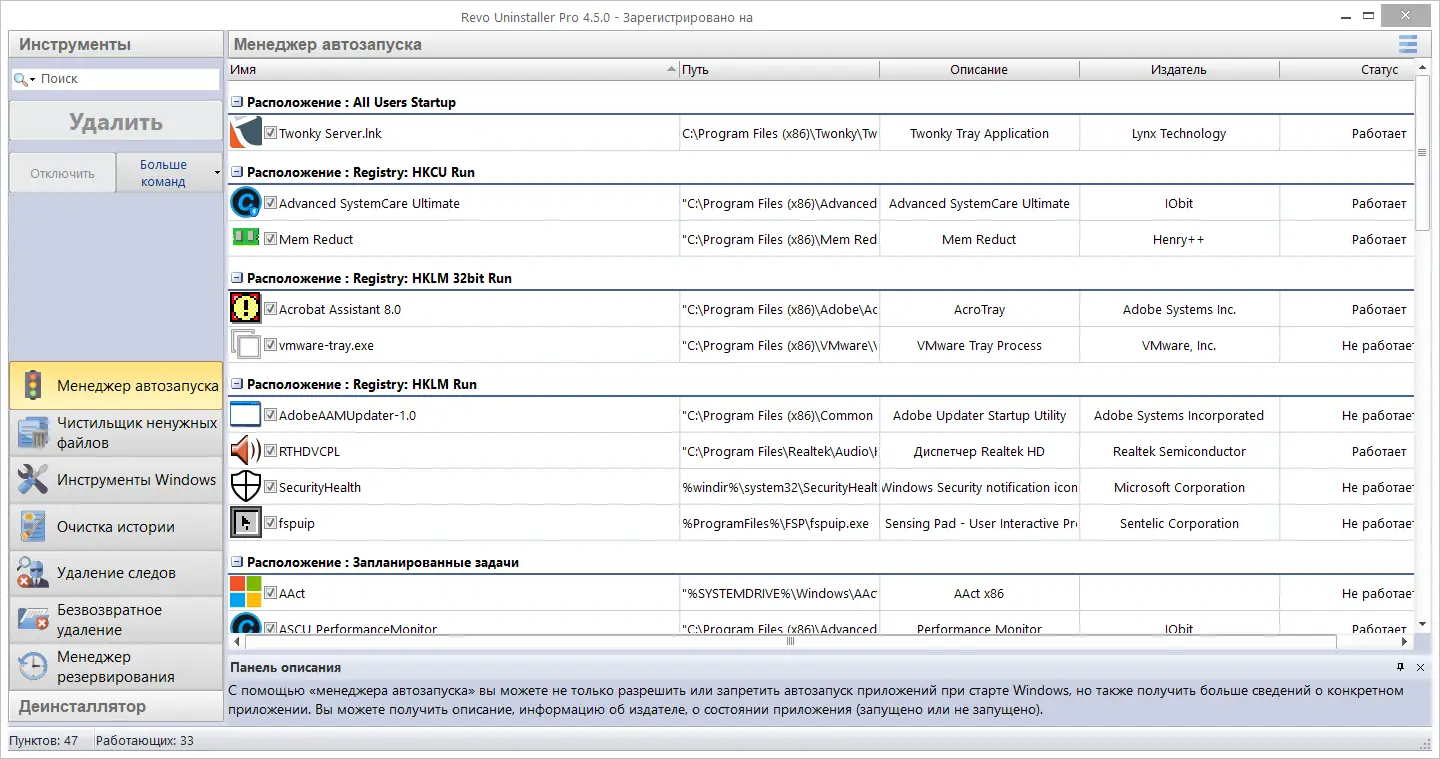This screenshot has height=759, width=1440.
Task: Pin the Панель описания panel
Action: (1400, 667)
